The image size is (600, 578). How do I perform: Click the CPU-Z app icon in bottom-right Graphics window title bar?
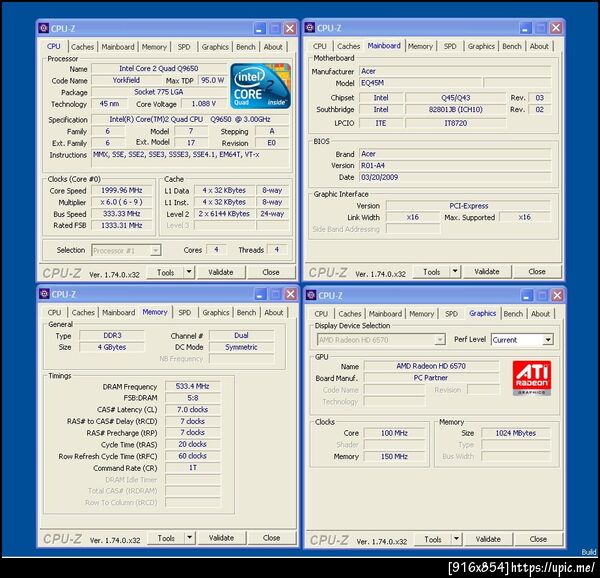tap(311, 295)
